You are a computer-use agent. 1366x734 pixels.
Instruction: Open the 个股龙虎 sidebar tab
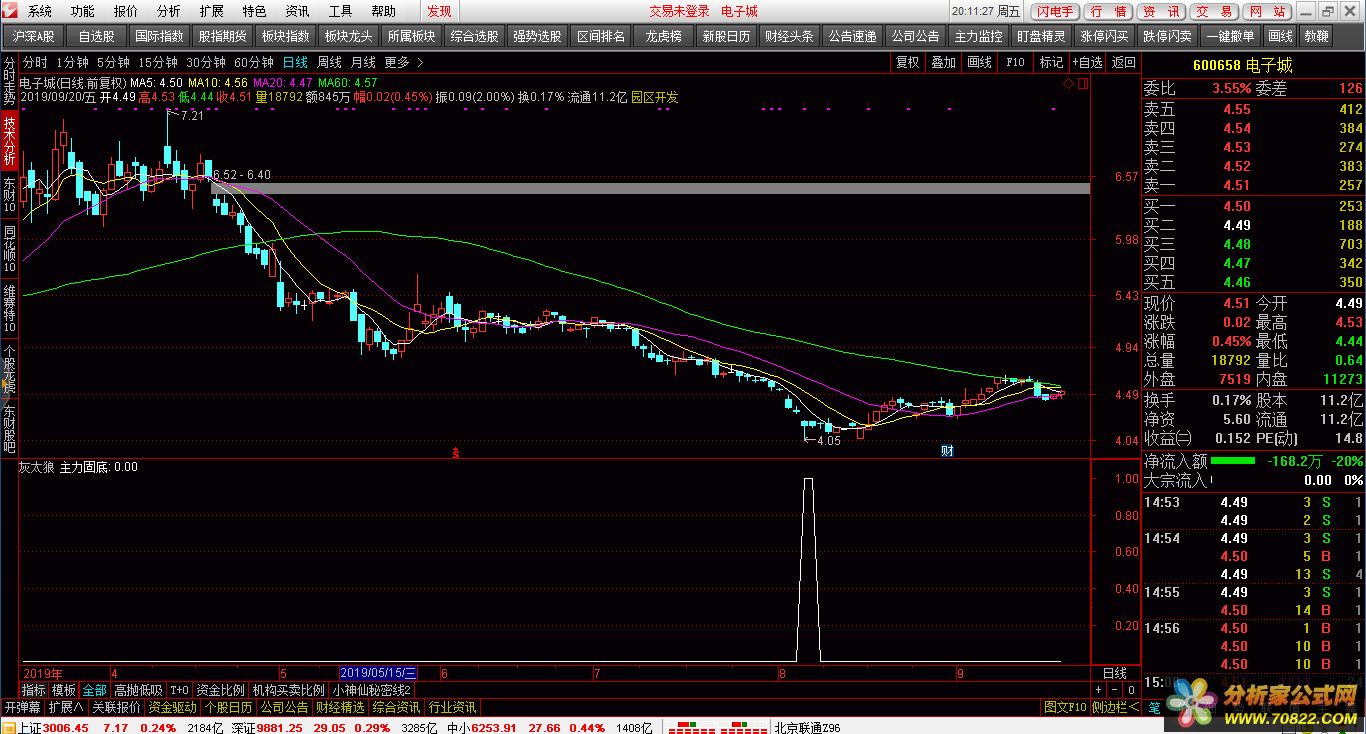(9, 368)
